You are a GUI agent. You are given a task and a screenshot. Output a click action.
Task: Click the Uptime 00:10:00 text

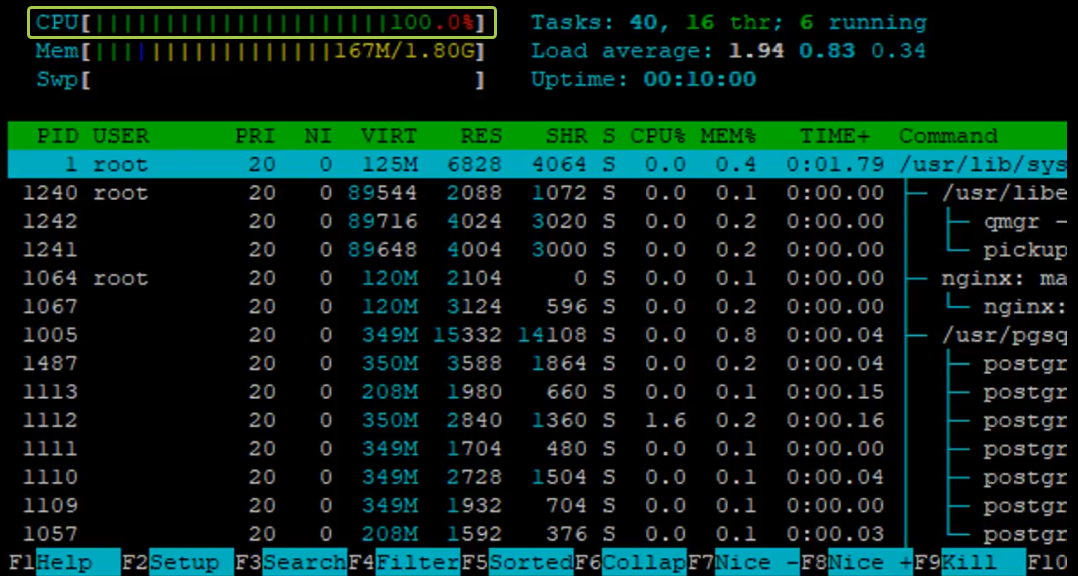click(x=644, y=80)
